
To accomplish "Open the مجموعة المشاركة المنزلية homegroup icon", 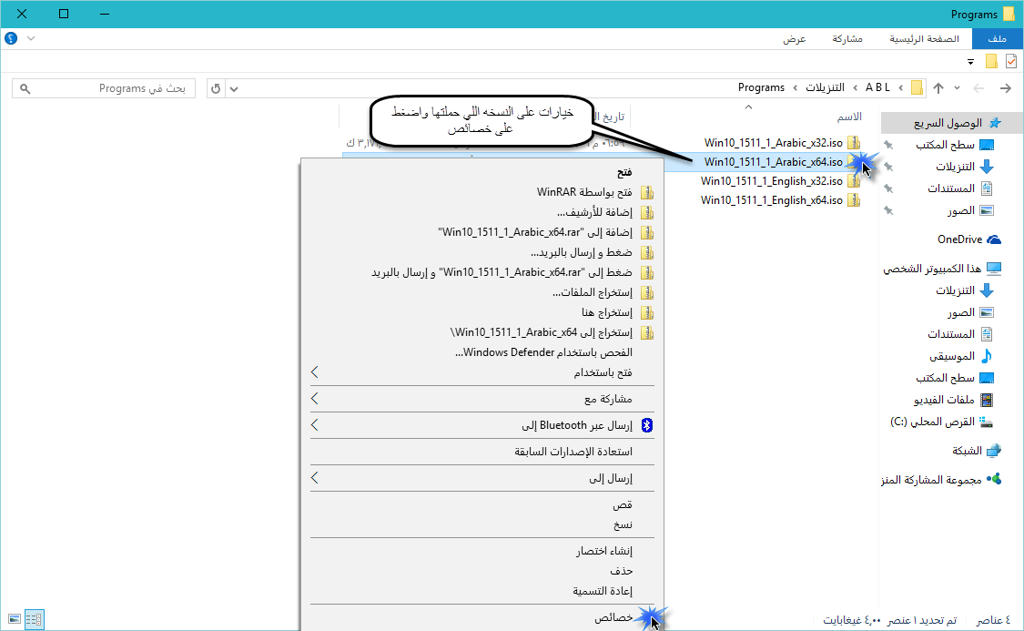I will 993,479.
